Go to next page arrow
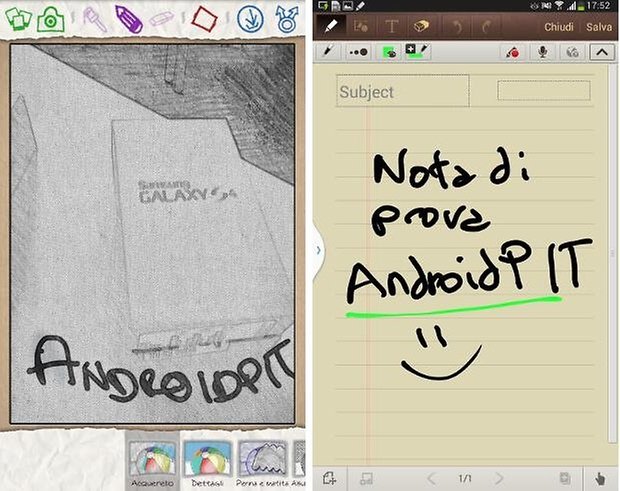Image resolution: width=620 pixels, height=491 pixels. tap(499, 479)
